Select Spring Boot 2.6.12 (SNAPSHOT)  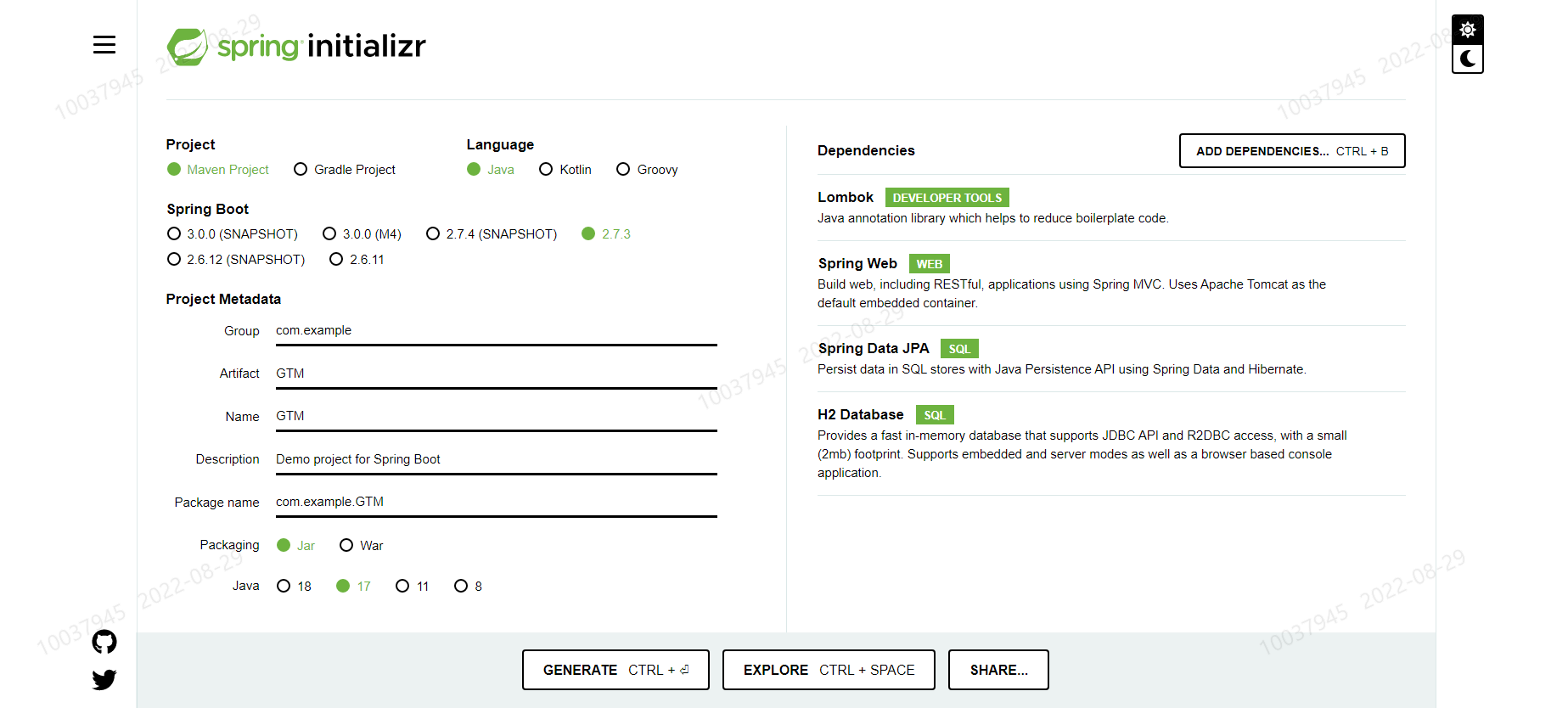(x=236, y=260)
